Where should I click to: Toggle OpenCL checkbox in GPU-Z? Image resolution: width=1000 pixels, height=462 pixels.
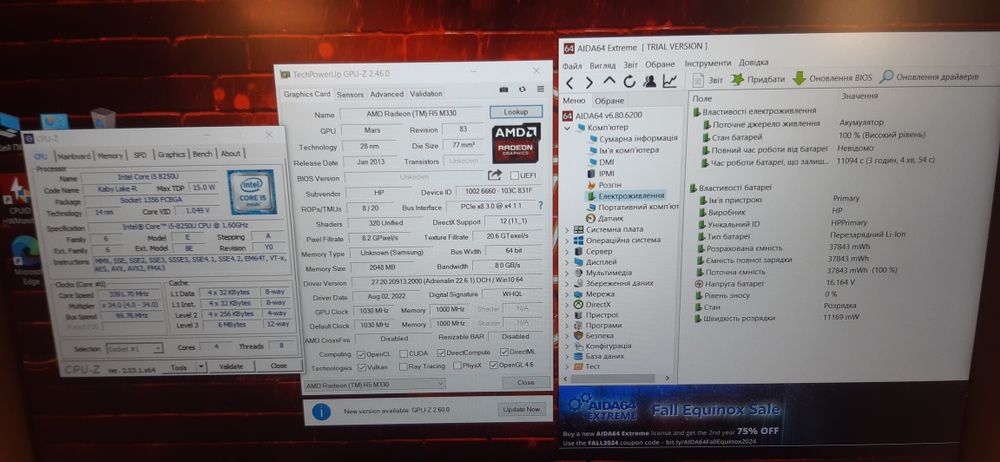pos(361,354)
